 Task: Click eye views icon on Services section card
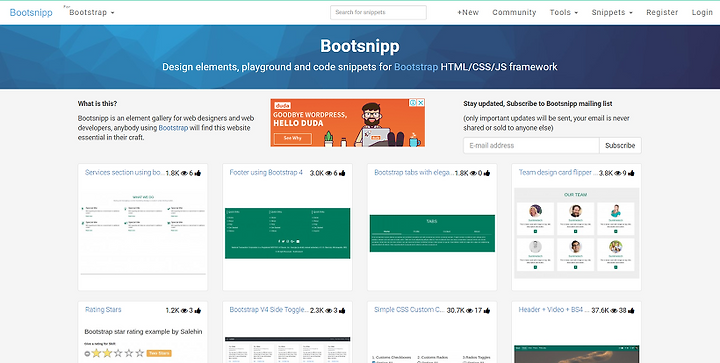point(184,173)
